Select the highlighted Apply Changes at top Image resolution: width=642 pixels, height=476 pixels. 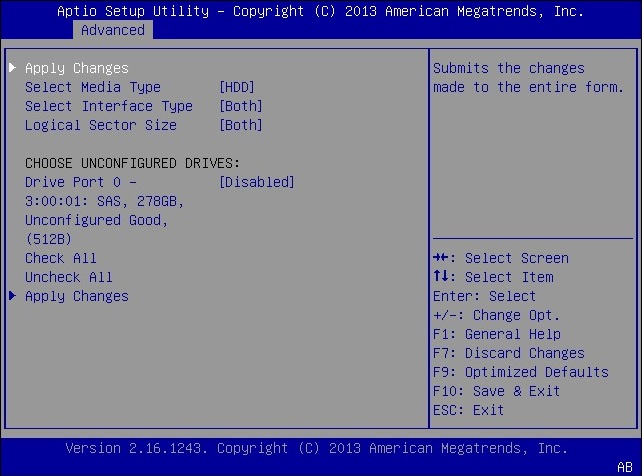pos(77,68)
